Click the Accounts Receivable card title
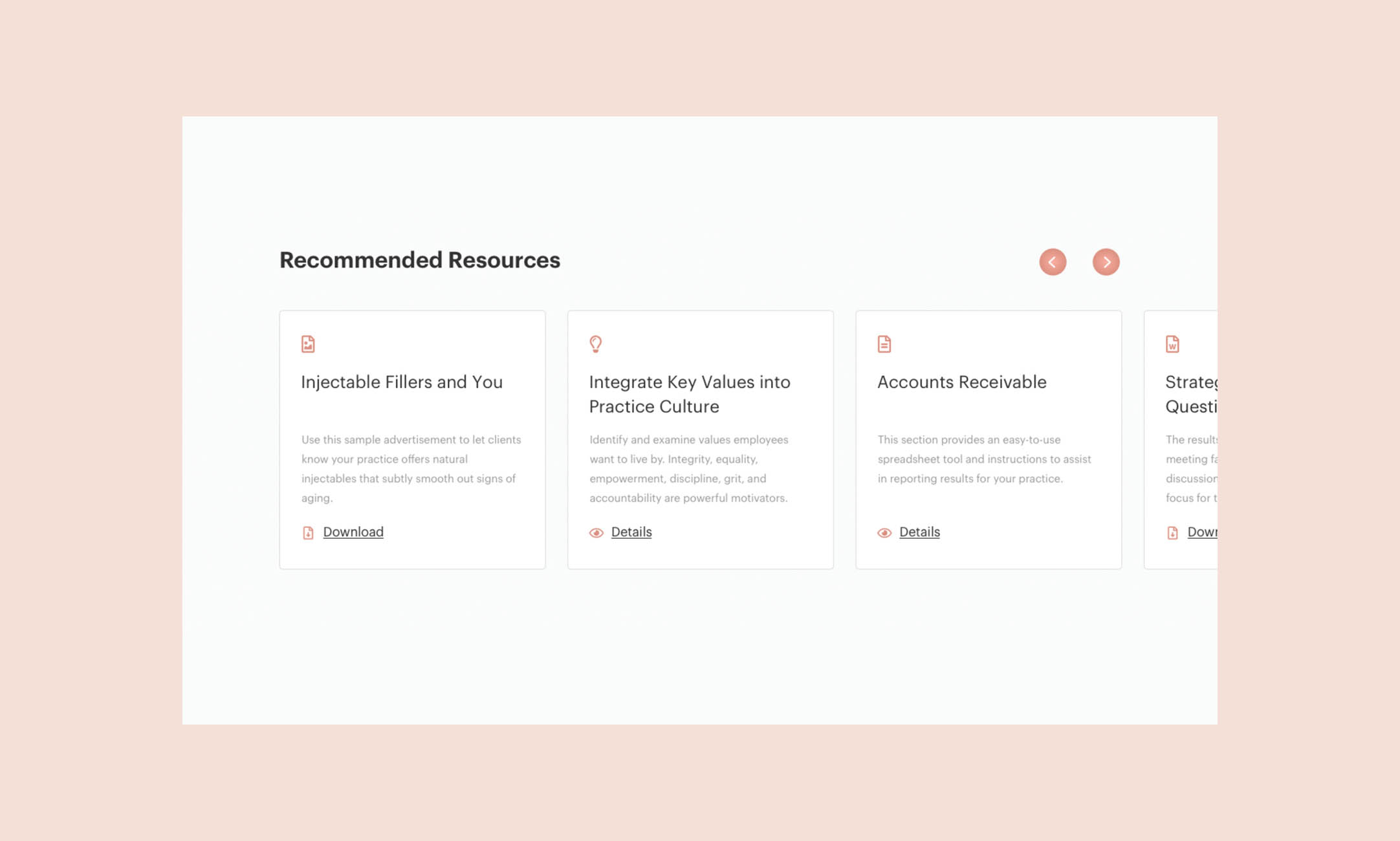Viewport: 1400px width, 841px height. tap(962, 382)
